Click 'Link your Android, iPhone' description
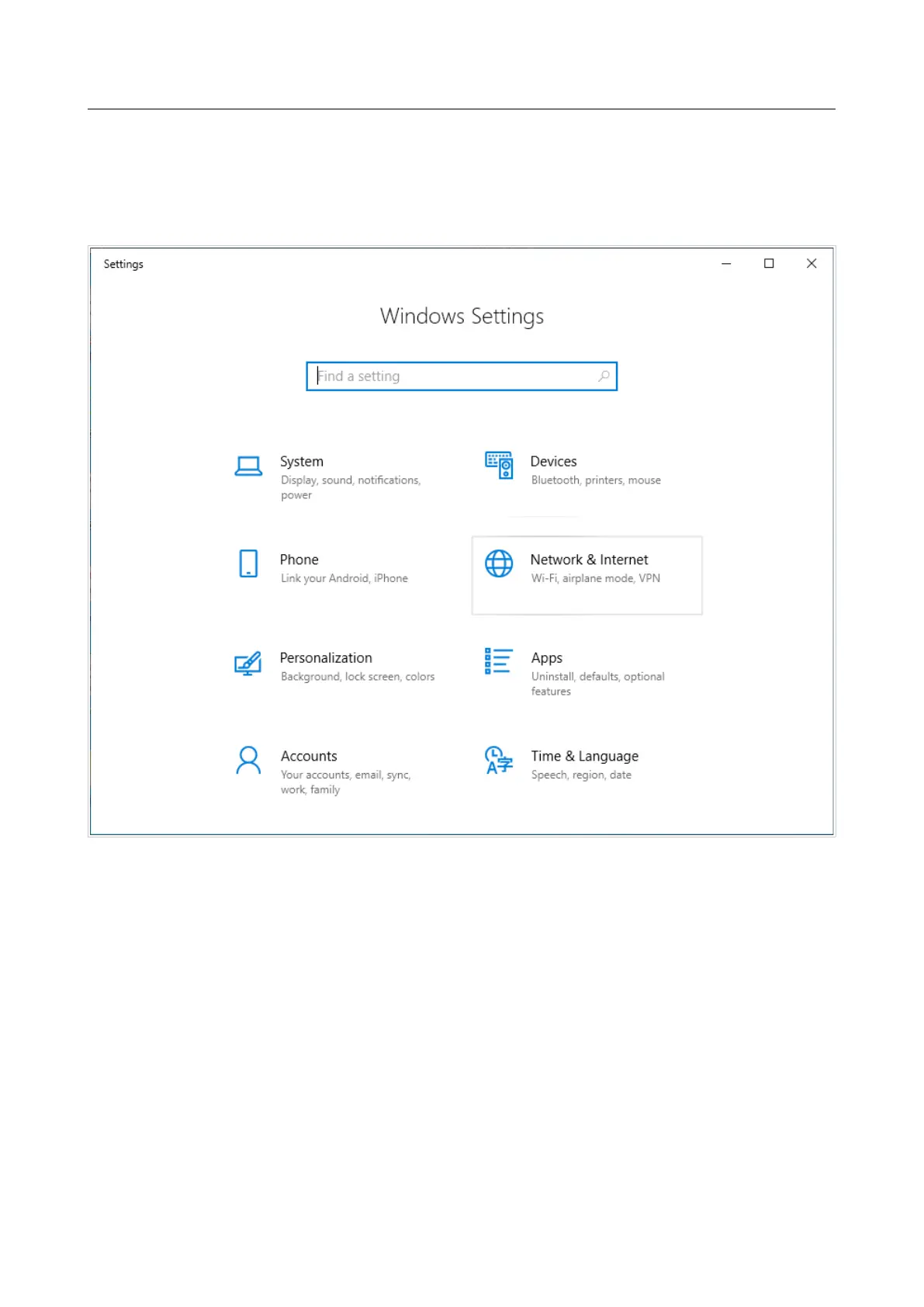 (344, 578)
